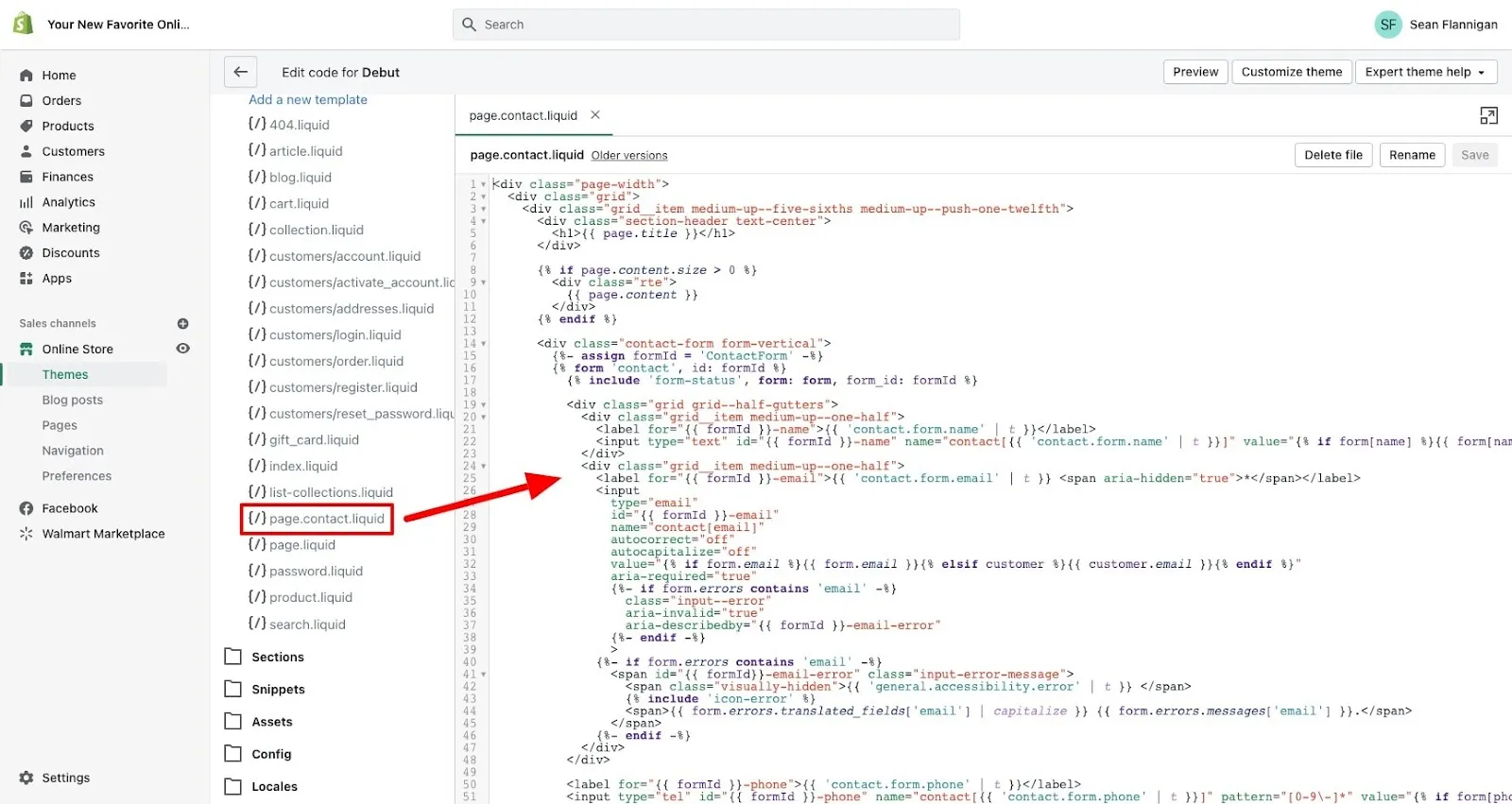This screenshot has width=1512, height=804.
Task: Open Settings via the gear icon
Action: pyautogui.click(x=26, y=778)
